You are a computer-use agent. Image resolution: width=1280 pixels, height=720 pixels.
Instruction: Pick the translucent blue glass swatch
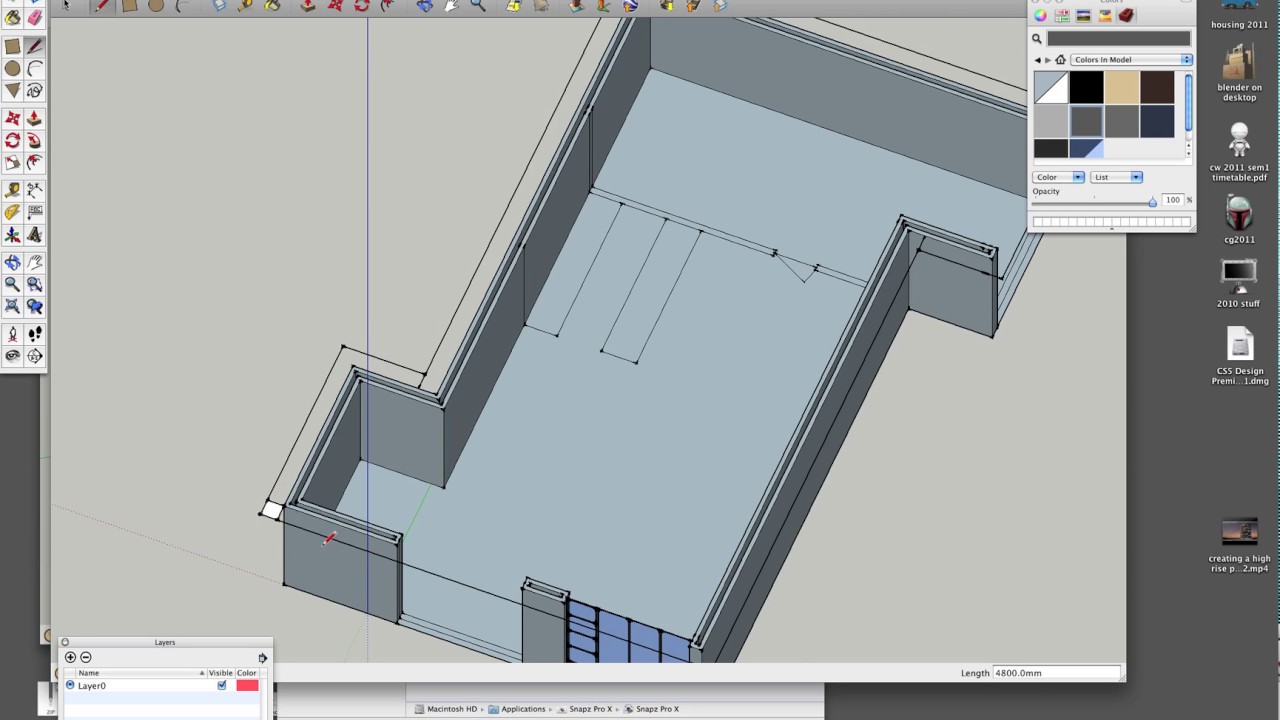click(x=1086, y=149)
